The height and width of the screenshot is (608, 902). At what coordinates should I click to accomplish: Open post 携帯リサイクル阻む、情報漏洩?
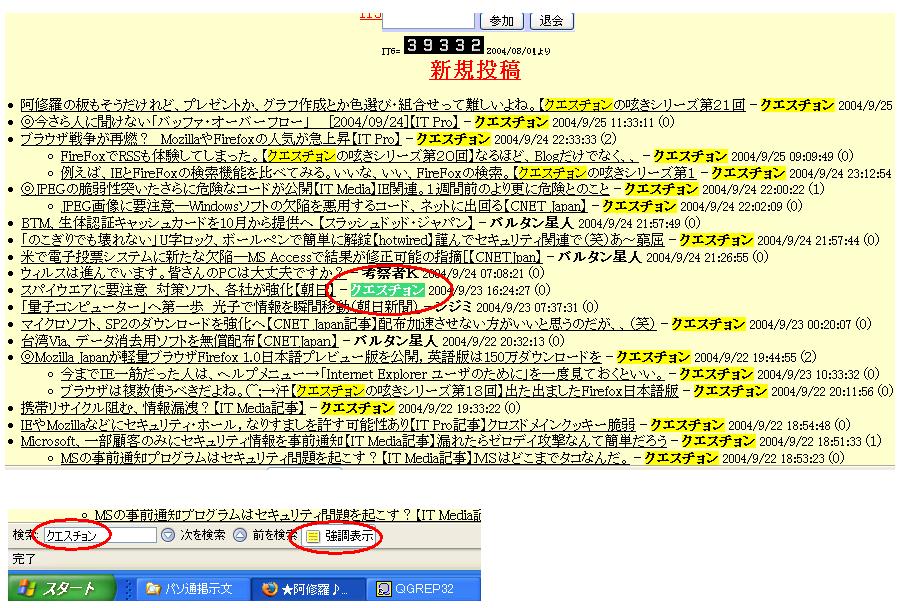click(x=163, y=408)
